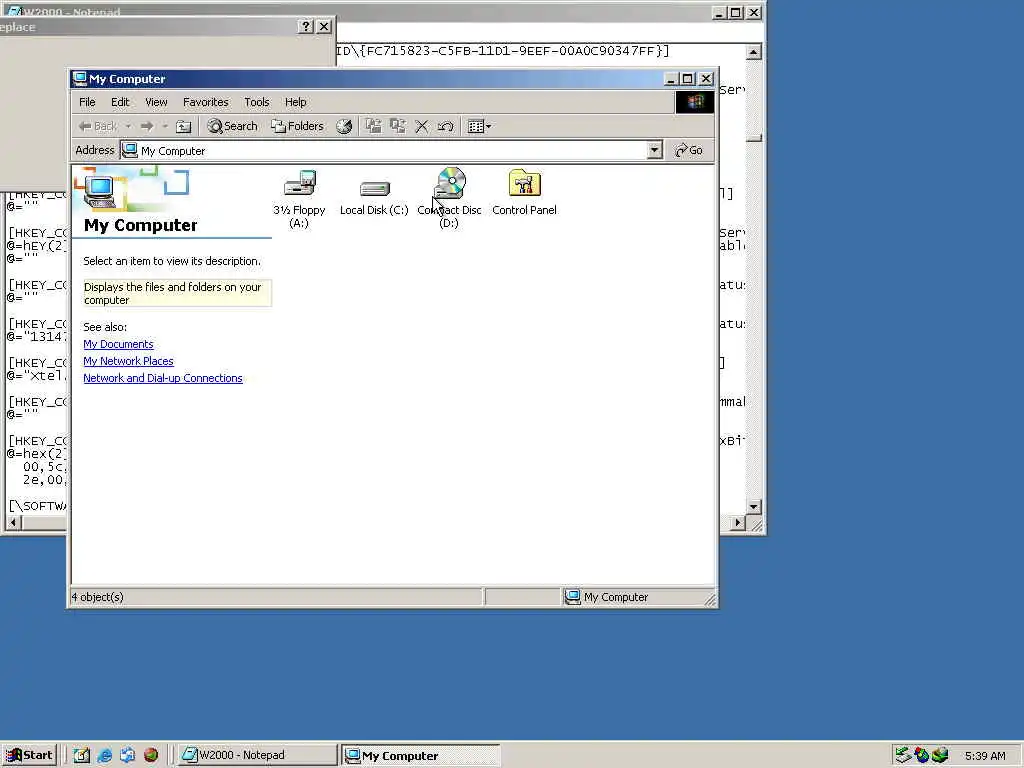Launch Outlook Express from quick launch

(127, 756)
